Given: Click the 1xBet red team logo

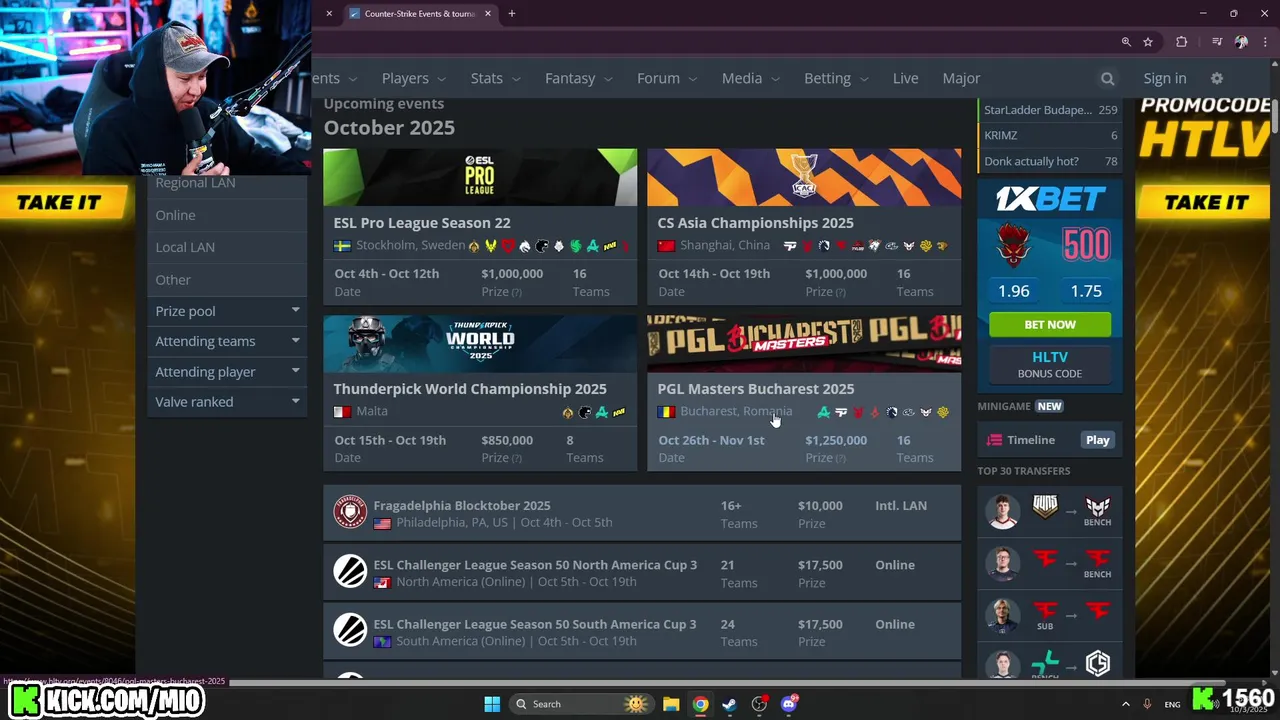Looking at the screenshot, I should [x=1014, y=245].
